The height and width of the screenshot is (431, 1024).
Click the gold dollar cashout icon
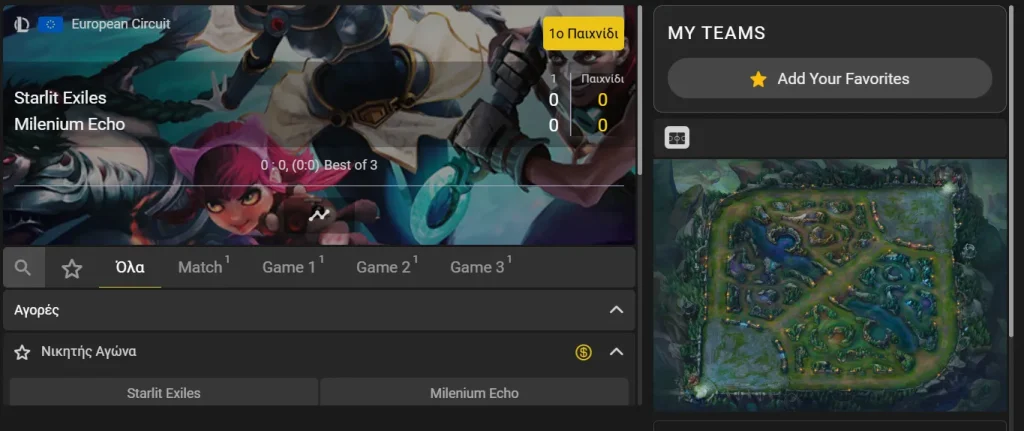[x=583, y=353]
